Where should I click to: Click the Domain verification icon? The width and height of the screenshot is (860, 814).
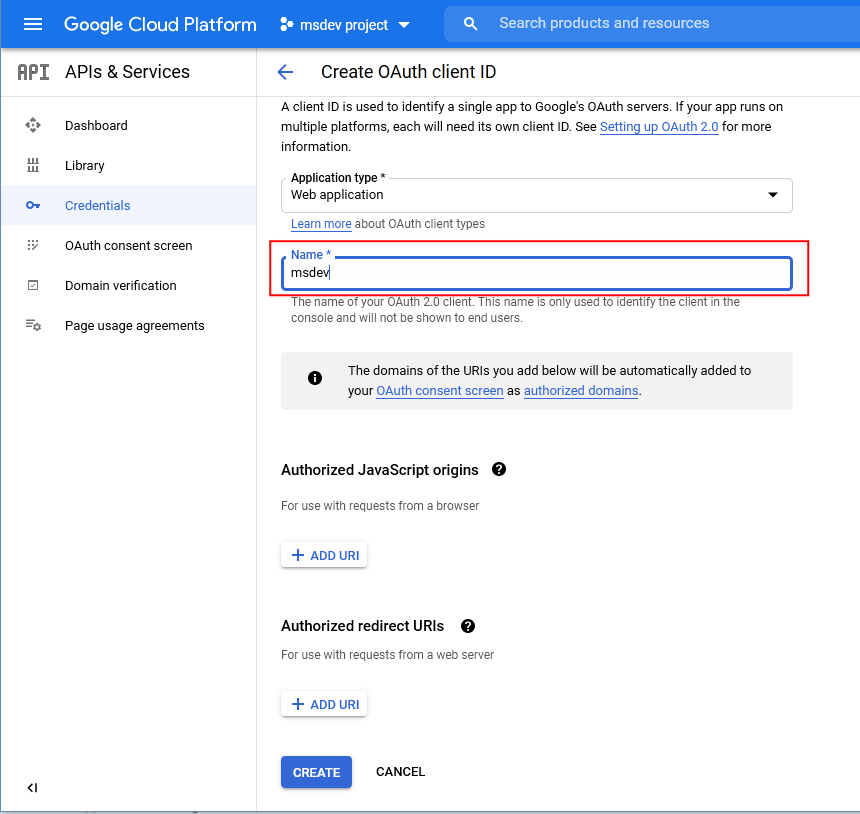tap(33, 285)
